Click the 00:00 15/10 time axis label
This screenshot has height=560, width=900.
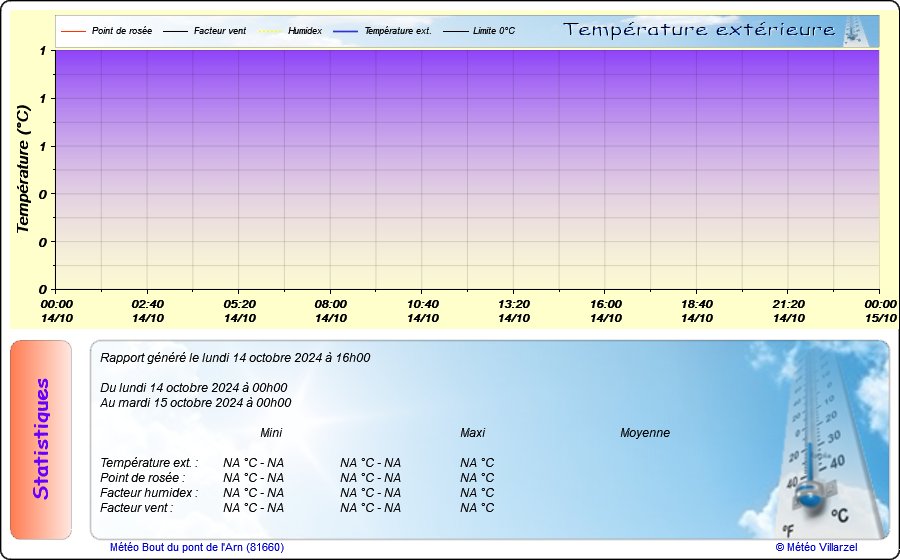(880, 311)
